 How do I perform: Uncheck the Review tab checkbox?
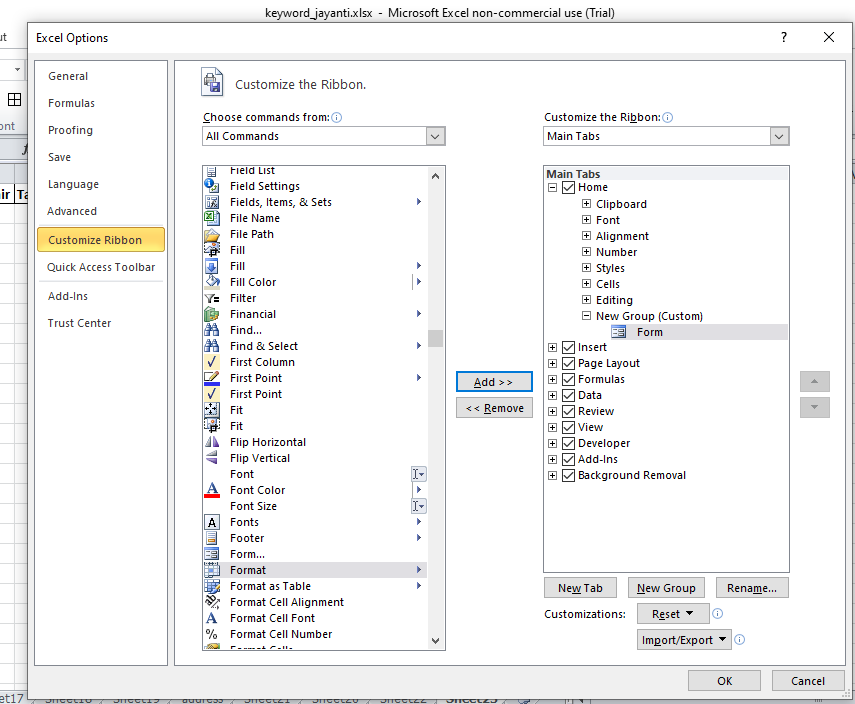tap(568, 412)
